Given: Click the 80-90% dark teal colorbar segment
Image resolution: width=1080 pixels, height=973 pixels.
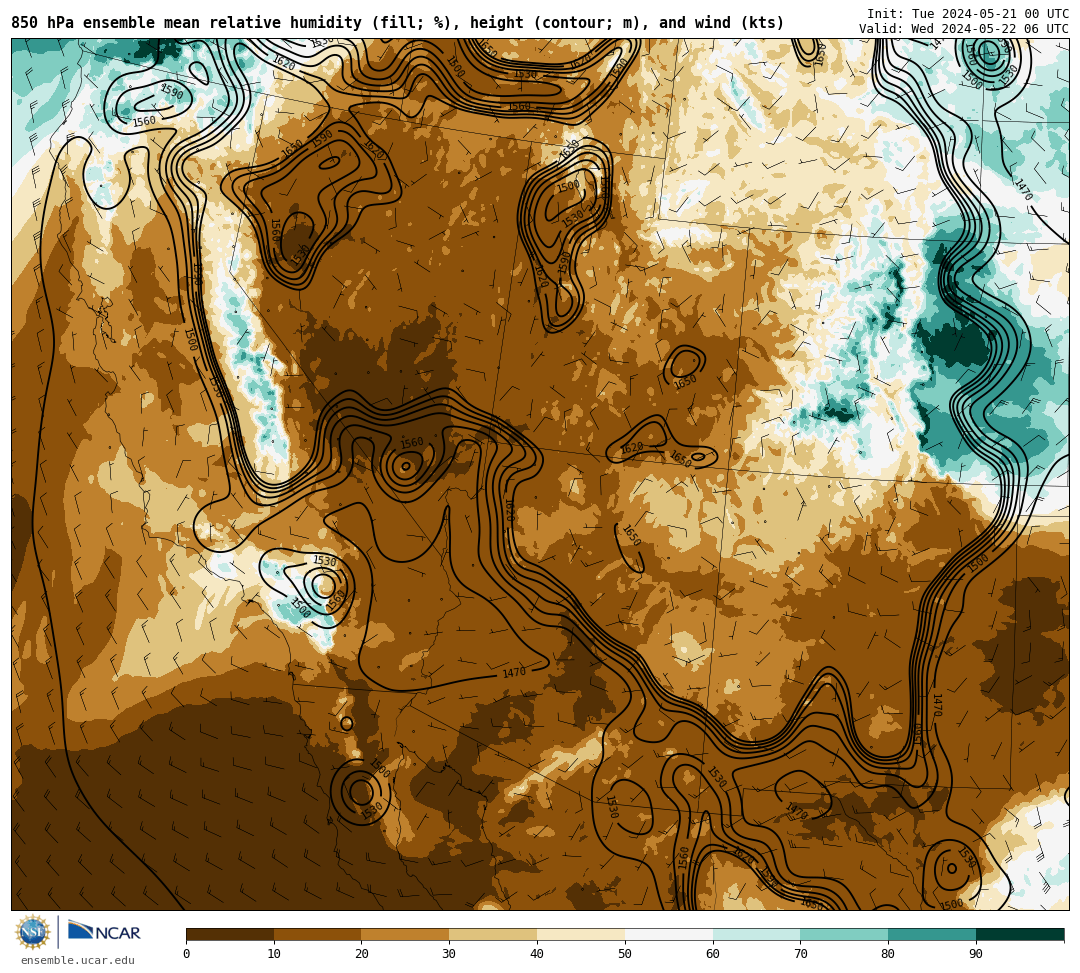Looking at the screenshot, I should 932,934.
